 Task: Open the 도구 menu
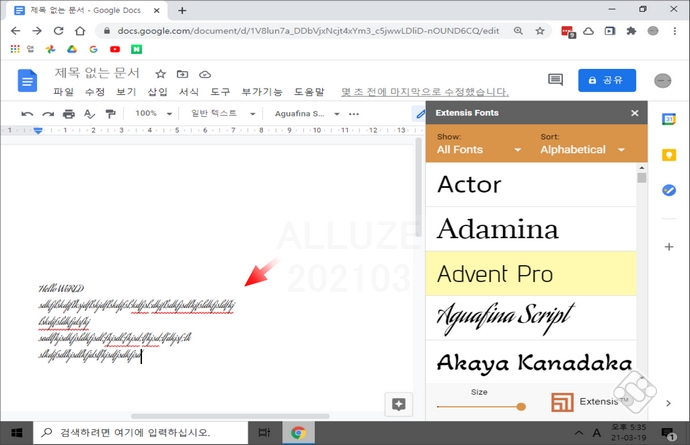tap(220, 92)
